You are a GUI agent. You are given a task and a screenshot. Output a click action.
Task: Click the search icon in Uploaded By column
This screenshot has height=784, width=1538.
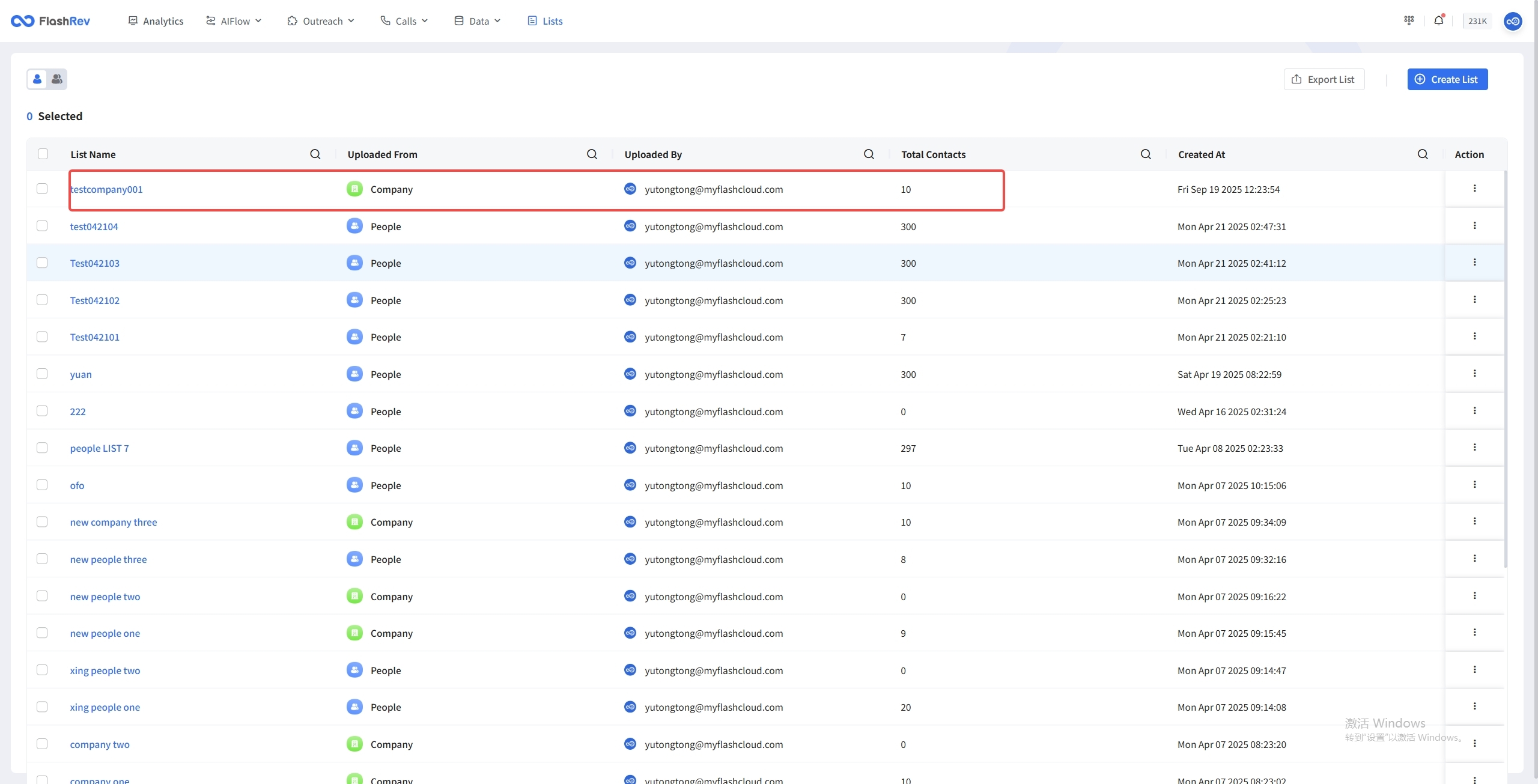tap(869, 154)
